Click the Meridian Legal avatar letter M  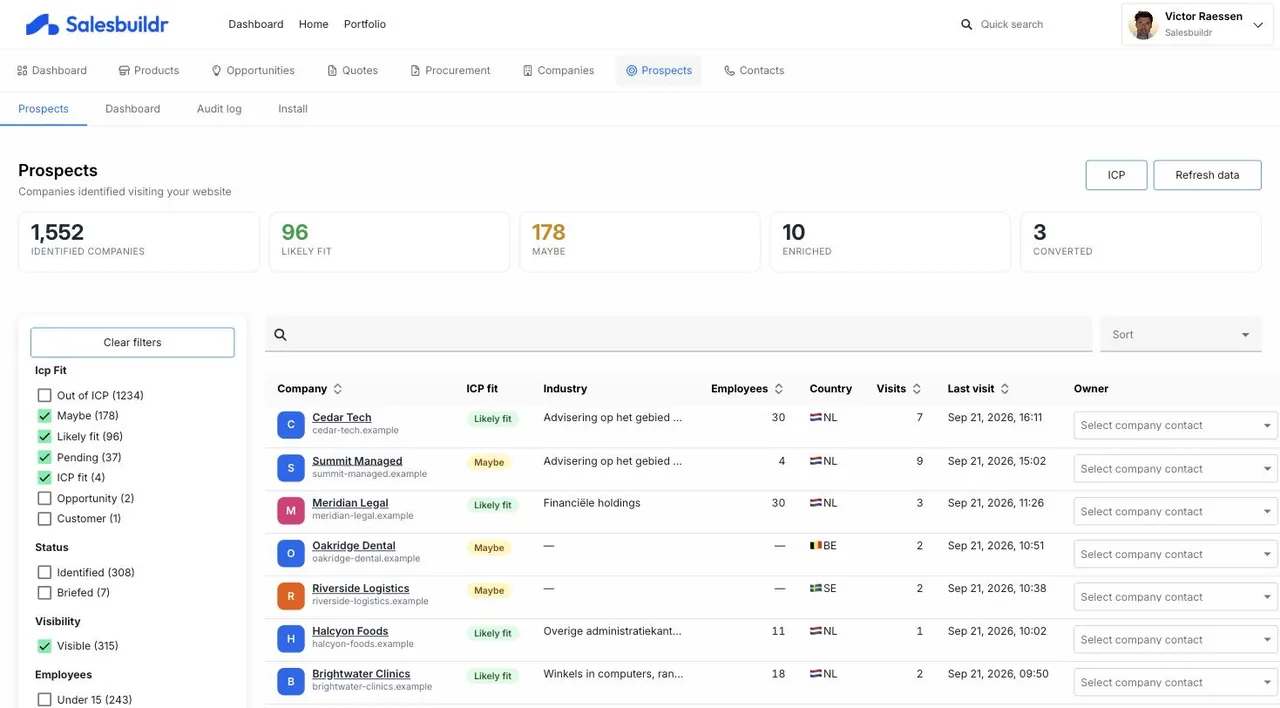click(291, 510)
